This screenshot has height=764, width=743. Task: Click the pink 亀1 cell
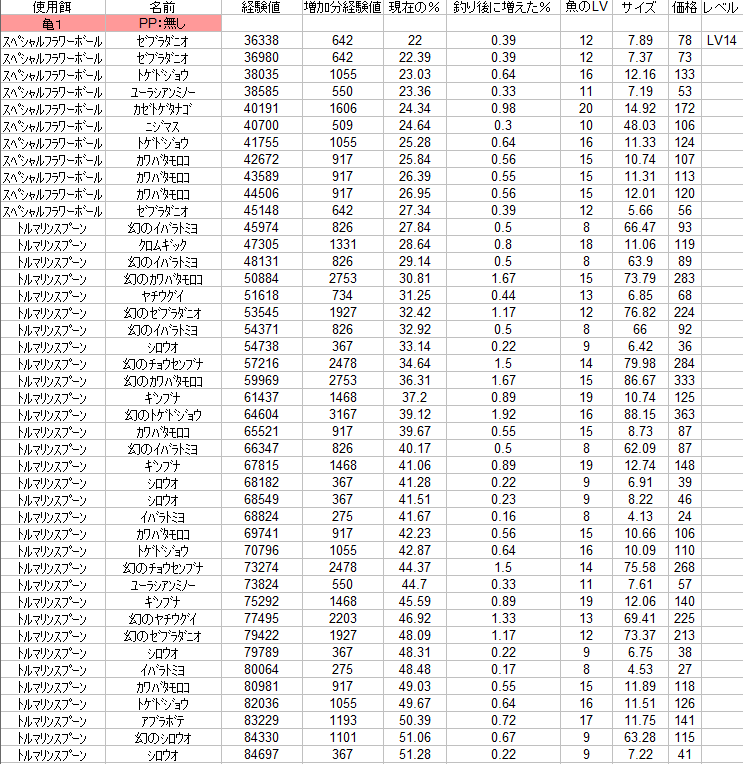pyautogui.click(x=53, y=23)
